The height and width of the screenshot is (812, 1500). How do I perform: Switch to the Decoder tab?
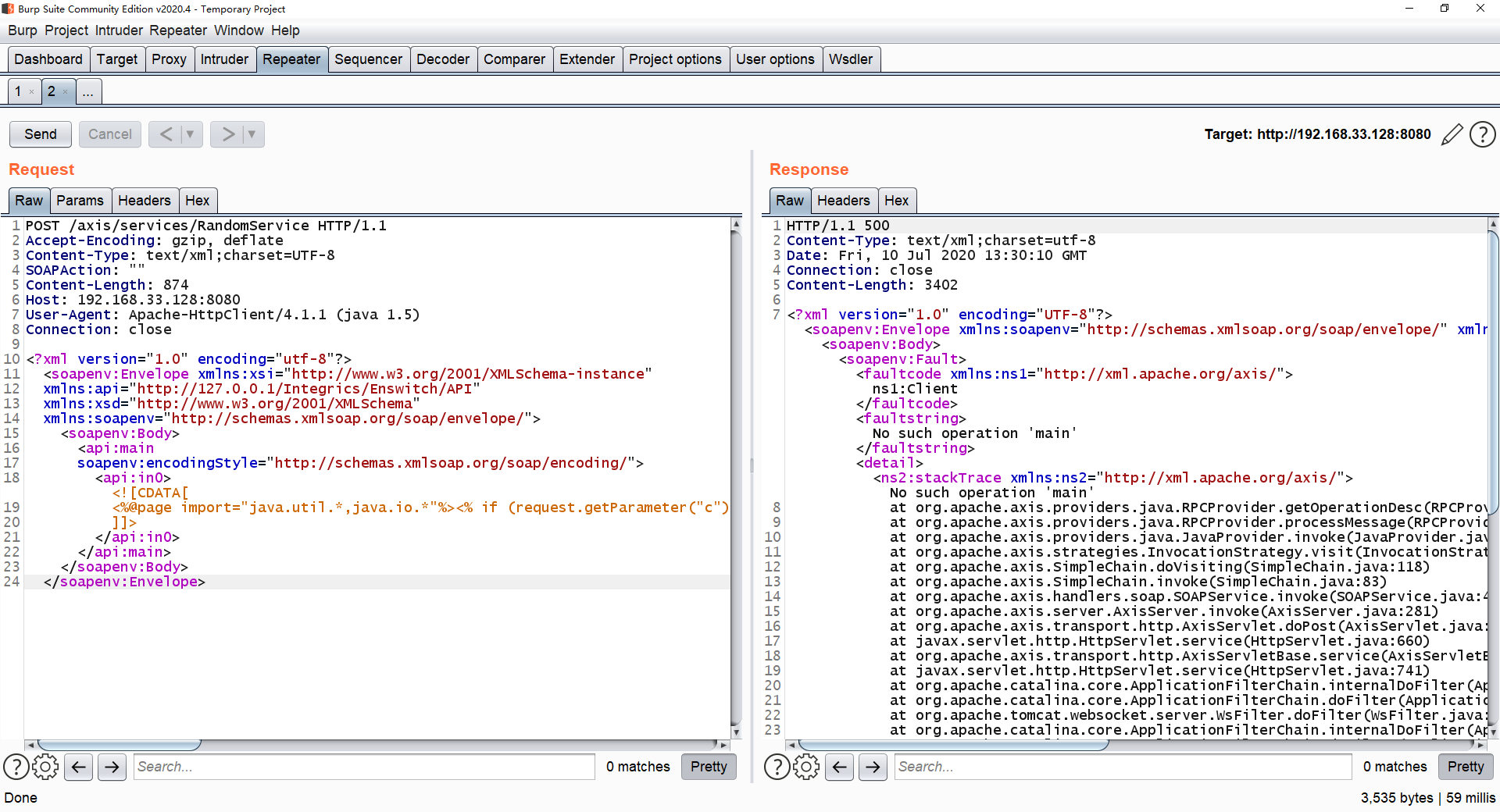[x=443, y=59]
